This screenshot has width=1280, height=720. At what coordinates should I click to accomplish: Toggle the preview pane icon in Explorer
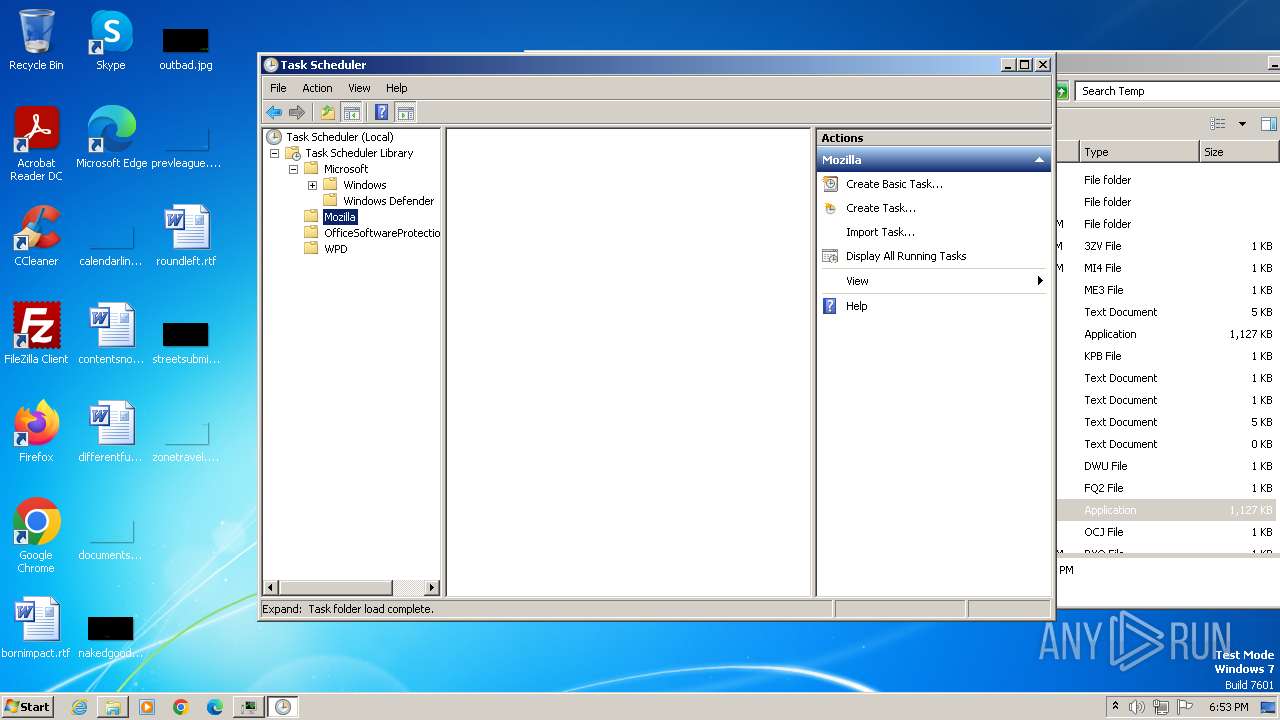pos(1268,124)
